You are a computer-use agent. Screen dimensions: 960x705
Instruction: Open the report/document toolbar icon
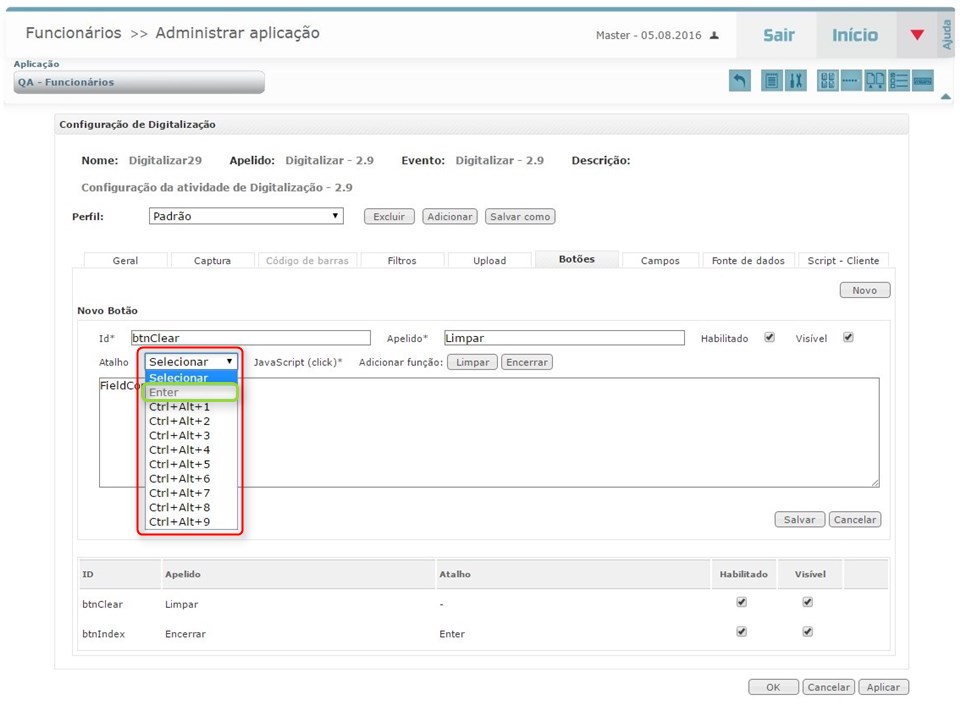pos(771,81)
